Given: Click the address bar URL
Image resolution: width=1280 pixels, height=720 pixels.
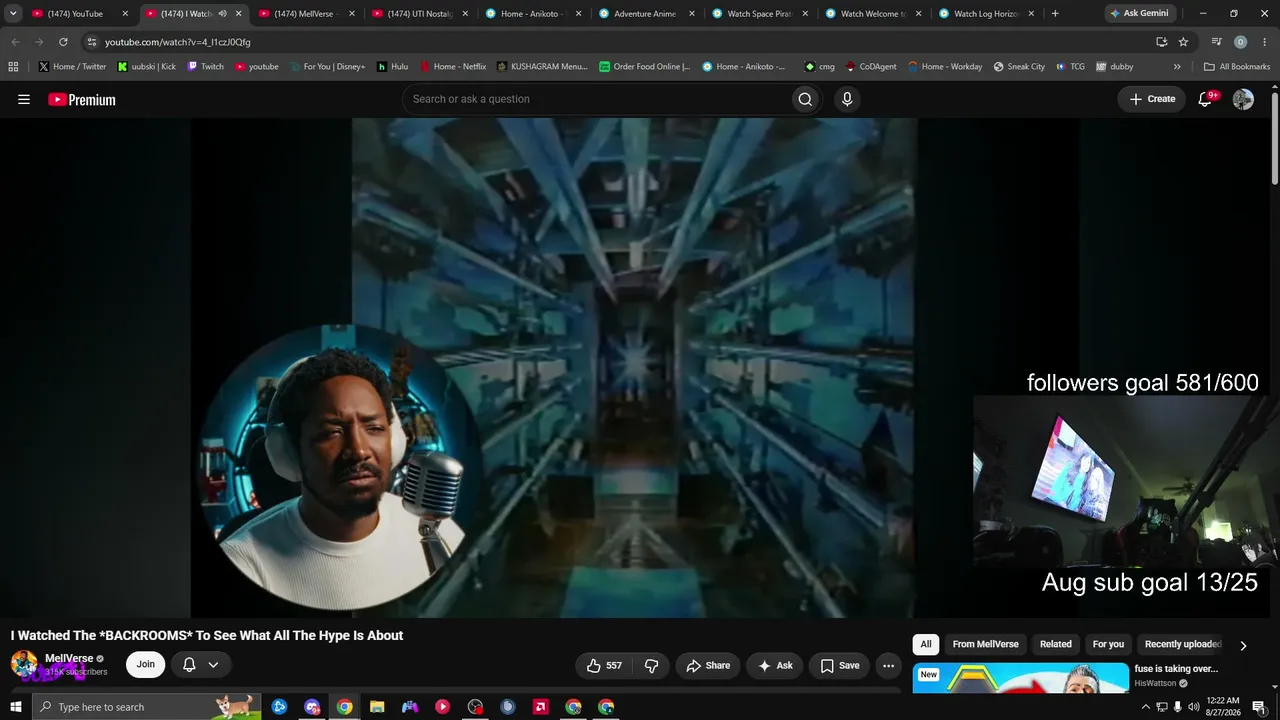Looking at the screenshot, I should click(178, 42).
